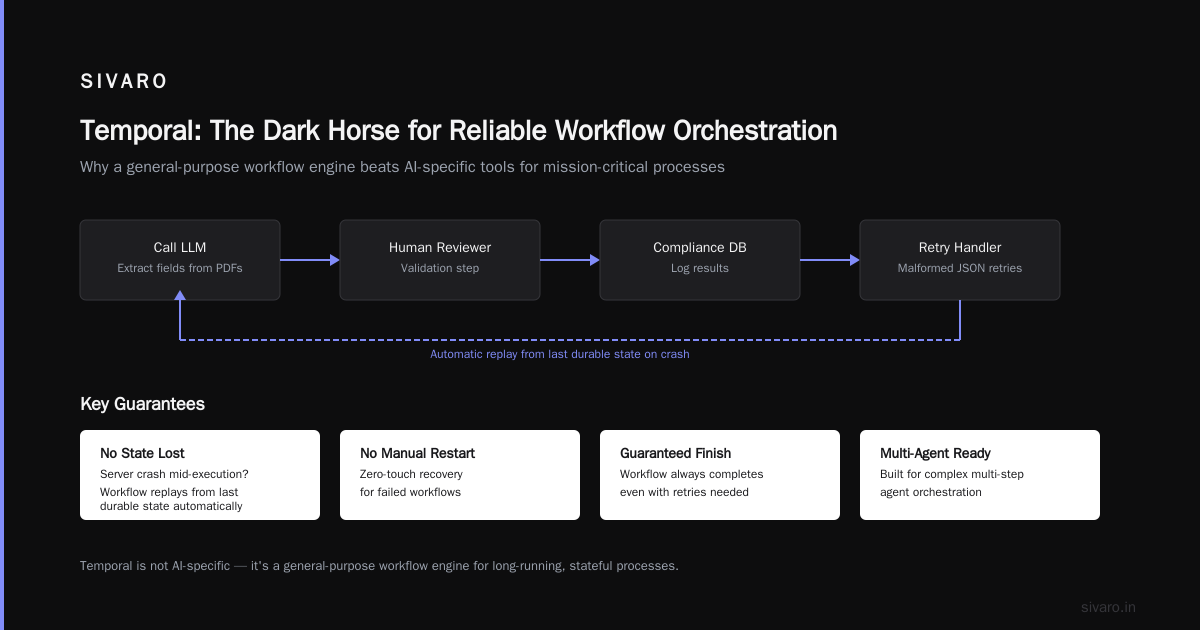Click 'Extract fields from PDFs' text
This screenshot has width=1200, height=630.
[180, 268]
